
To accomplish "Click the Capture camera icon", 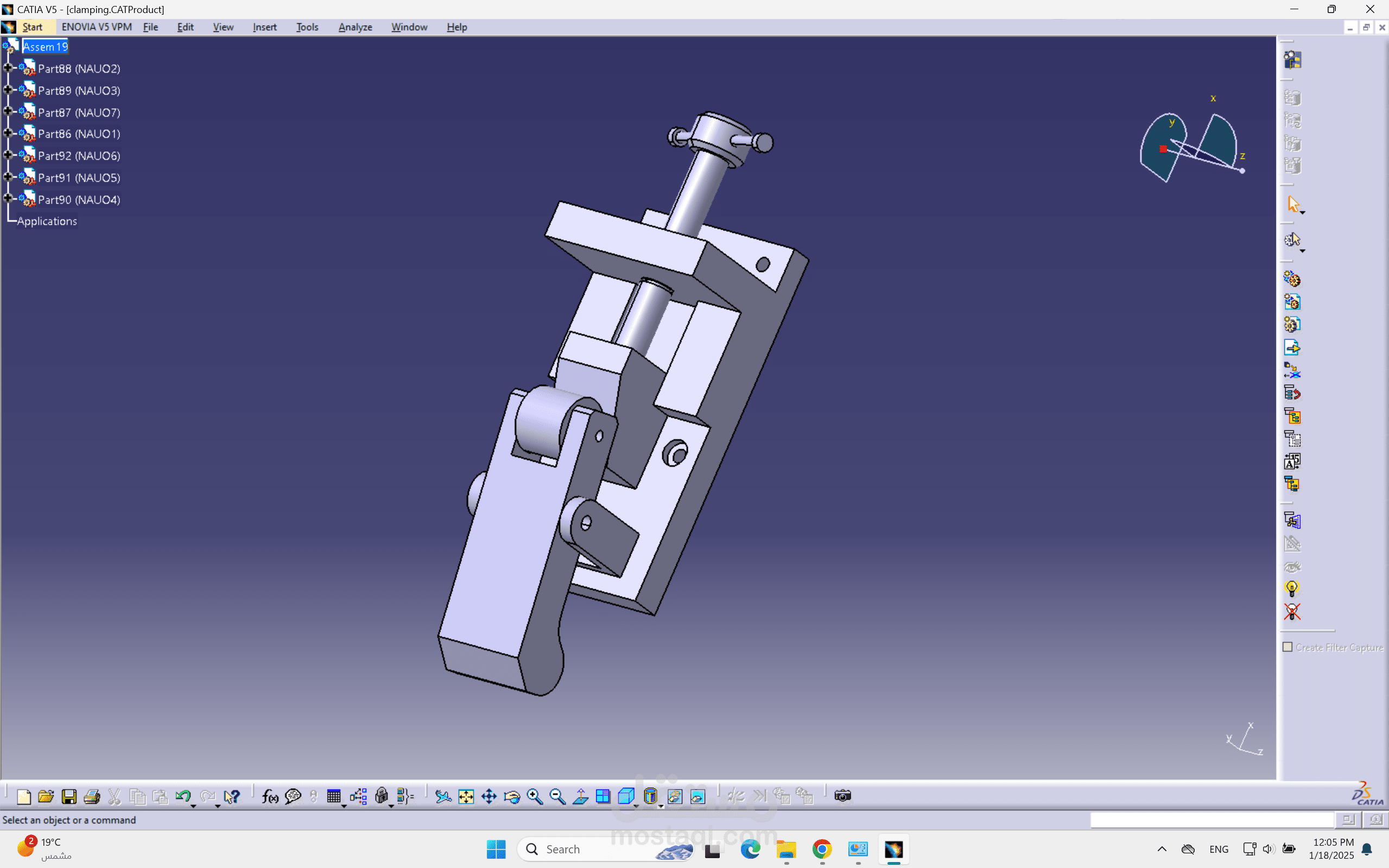I will coord(842,796).
